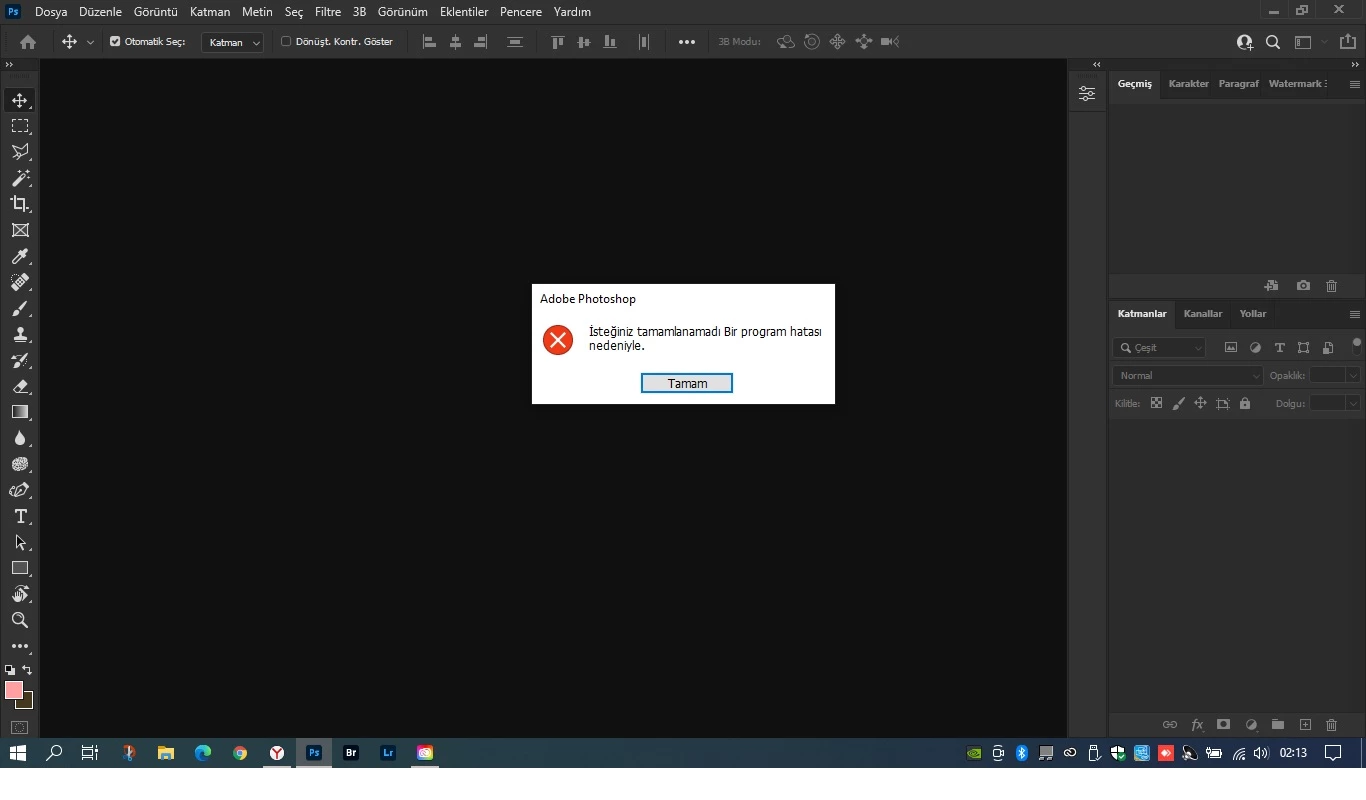Toggle the layer filter on/off switch
1366x800 pixels.
1356,346
